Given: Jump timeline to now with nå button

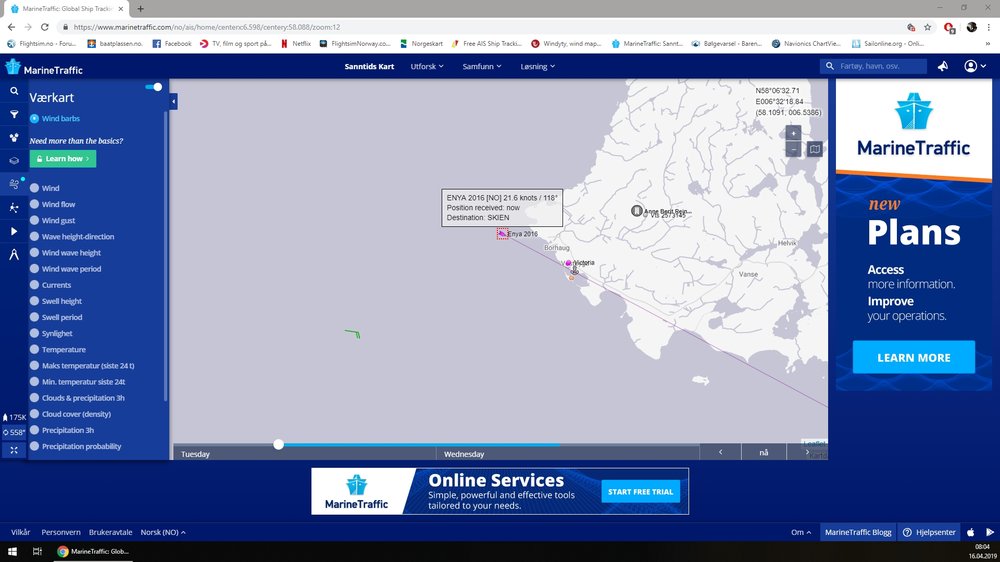Looking at the screenshot, I should click(x=764, y=452).
